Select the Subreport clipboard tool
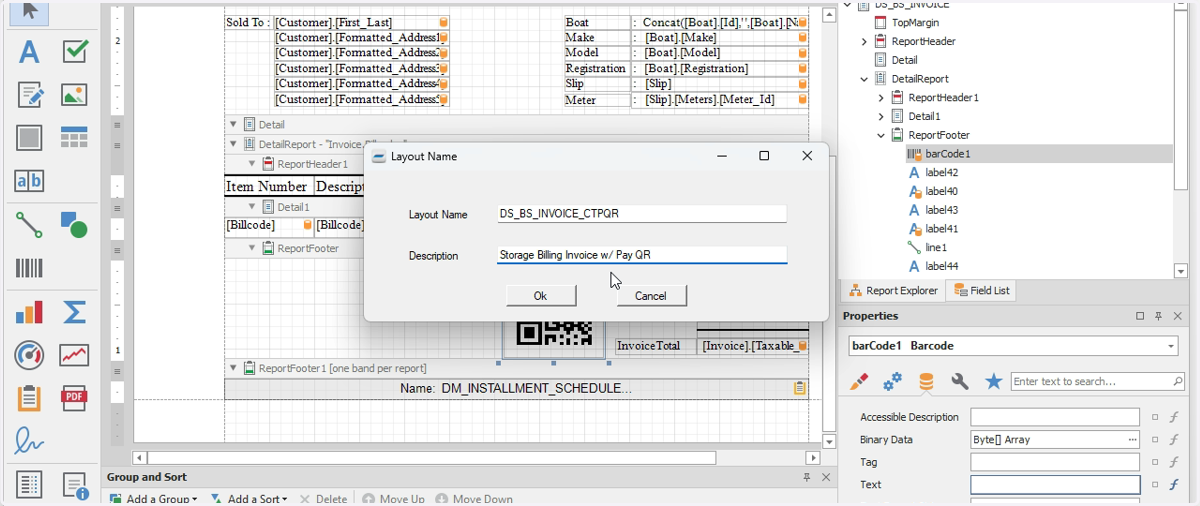This screenshot has height=506, width=1200. pos(29,398)
